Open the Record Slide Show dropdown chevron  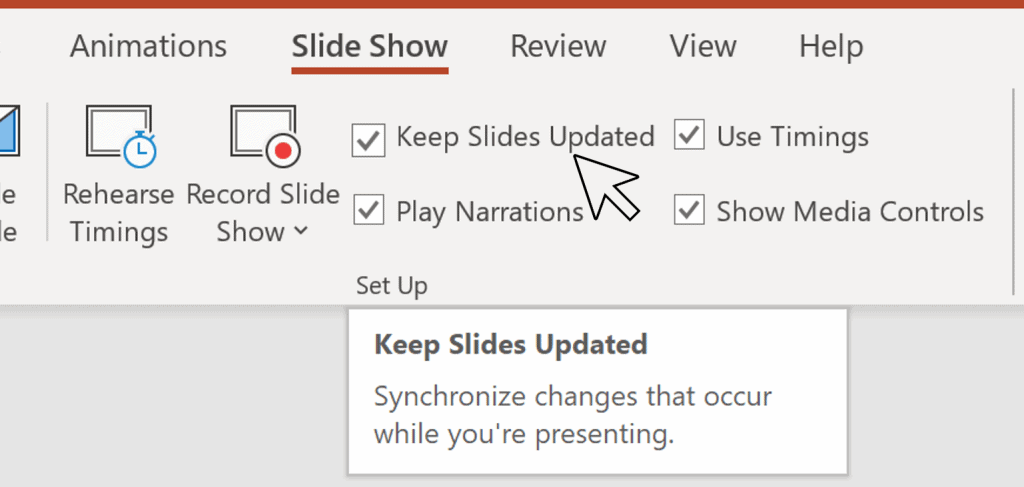tap(300, 230)
